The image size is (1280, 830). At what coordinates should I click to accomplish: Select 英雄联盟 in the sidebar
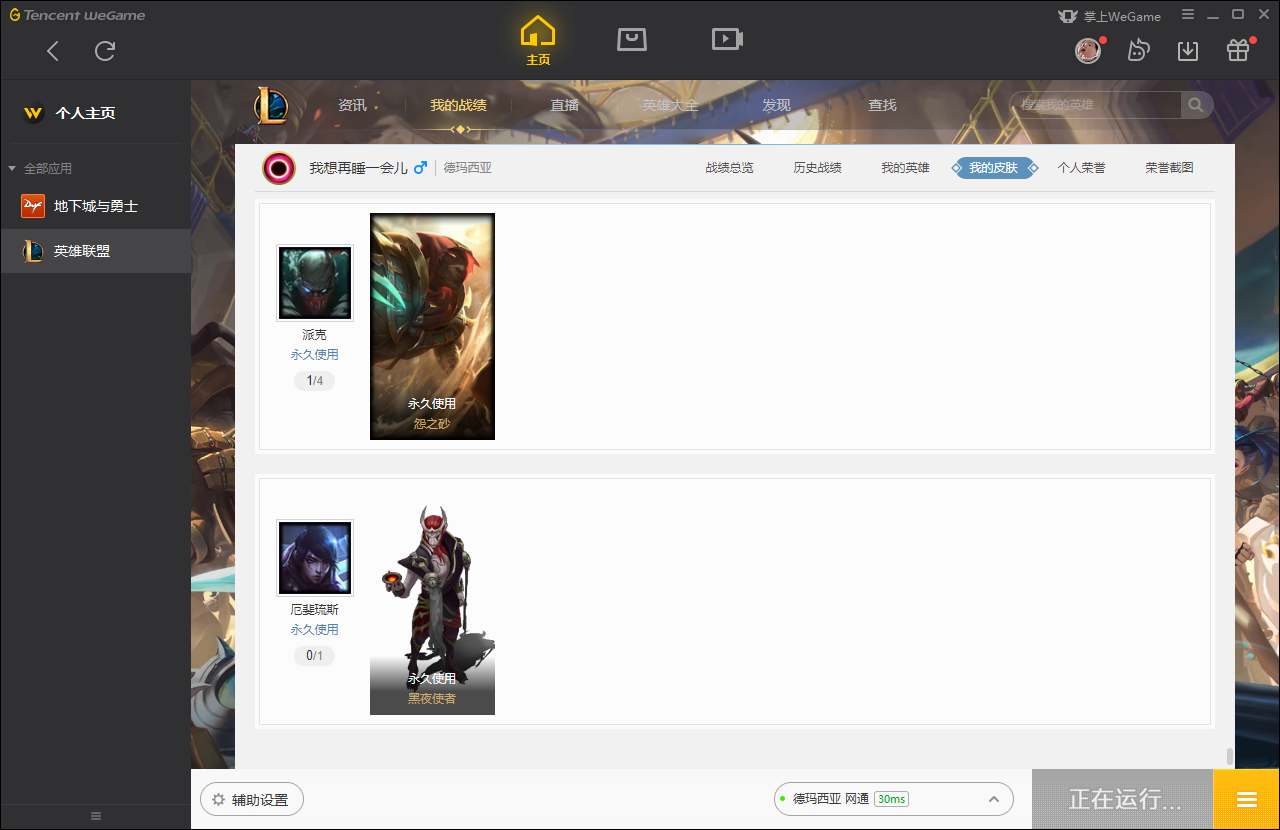coord(95,251)
